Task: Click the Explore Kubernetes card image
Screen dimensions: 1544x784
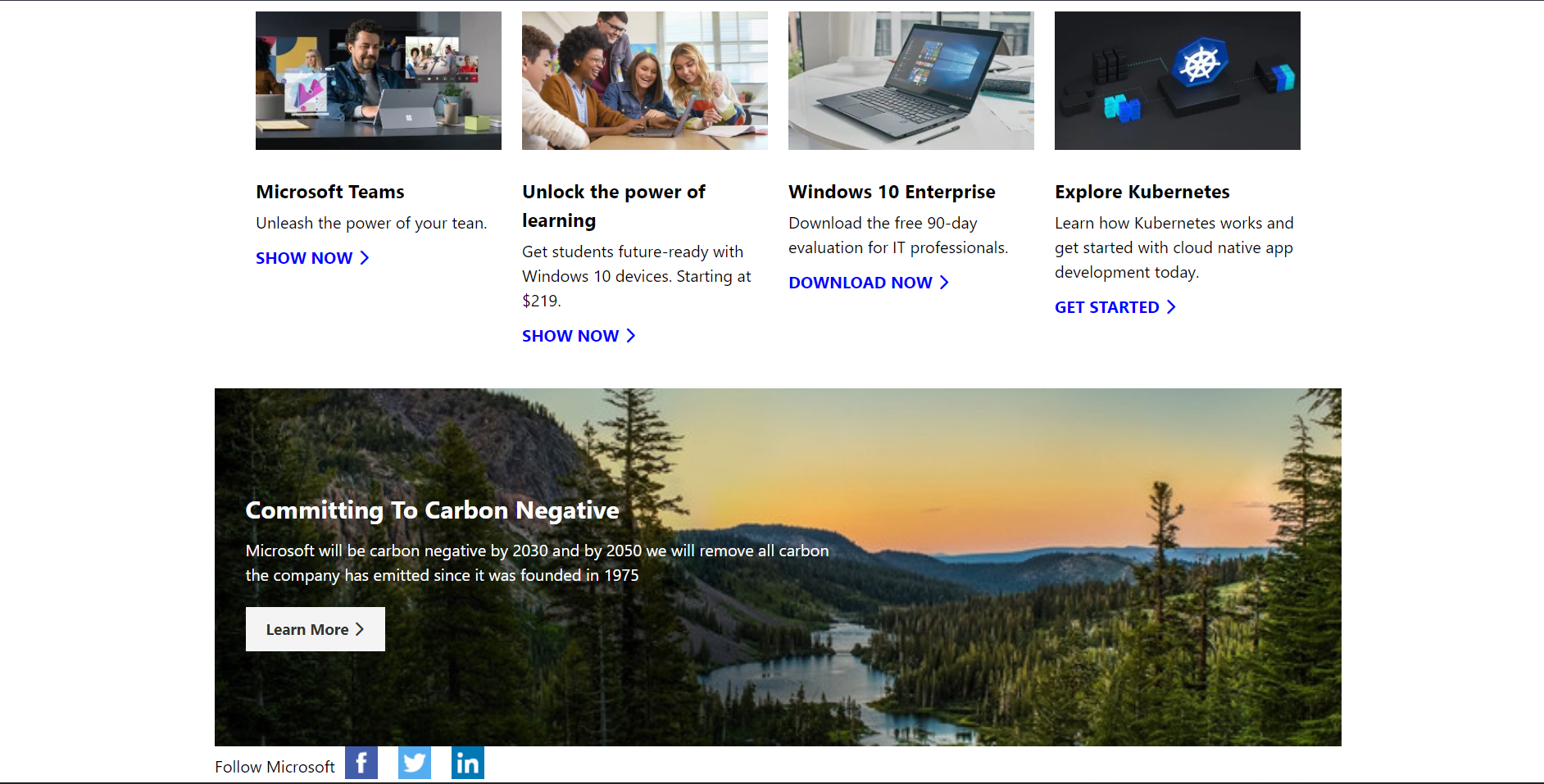Action: (1177, 79)
